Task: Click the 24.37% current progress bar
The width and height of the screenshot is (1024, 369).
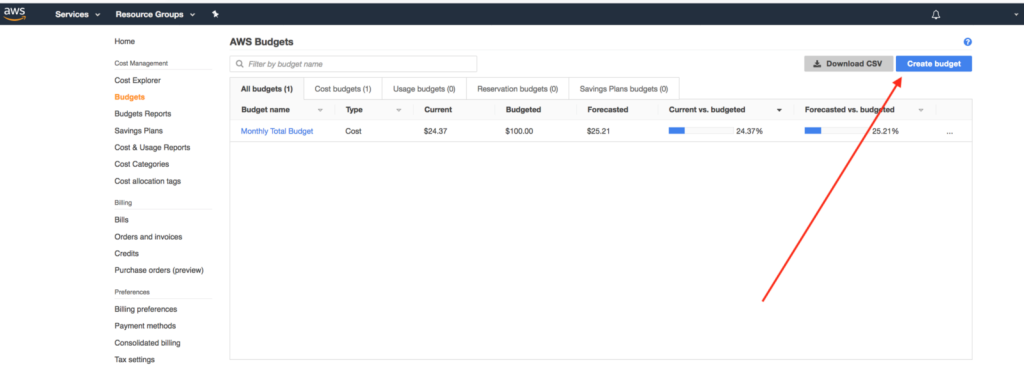Action: tap(701, 131)
